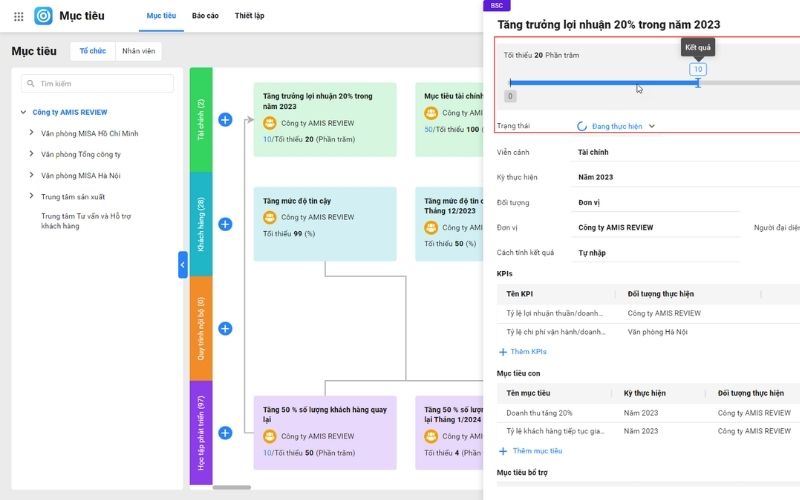Expand Văn phòng Tổng công ty node
The height and width of the screenshot is (500, 800).
31,154
